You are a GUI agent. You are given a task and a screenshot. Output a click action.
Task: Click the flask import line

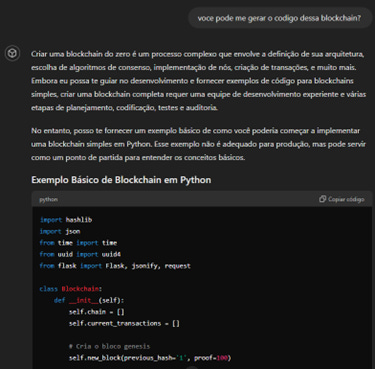click(x=115, y=266)
